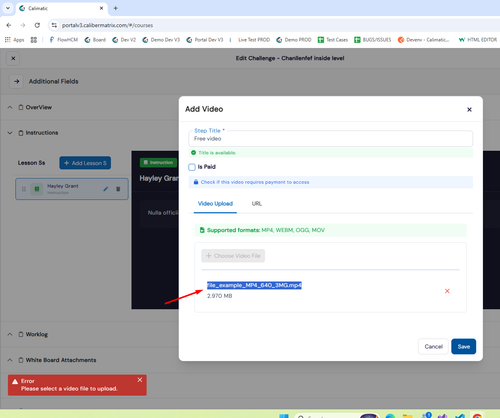Open the tab search dropdown arrow

[8, 8]
